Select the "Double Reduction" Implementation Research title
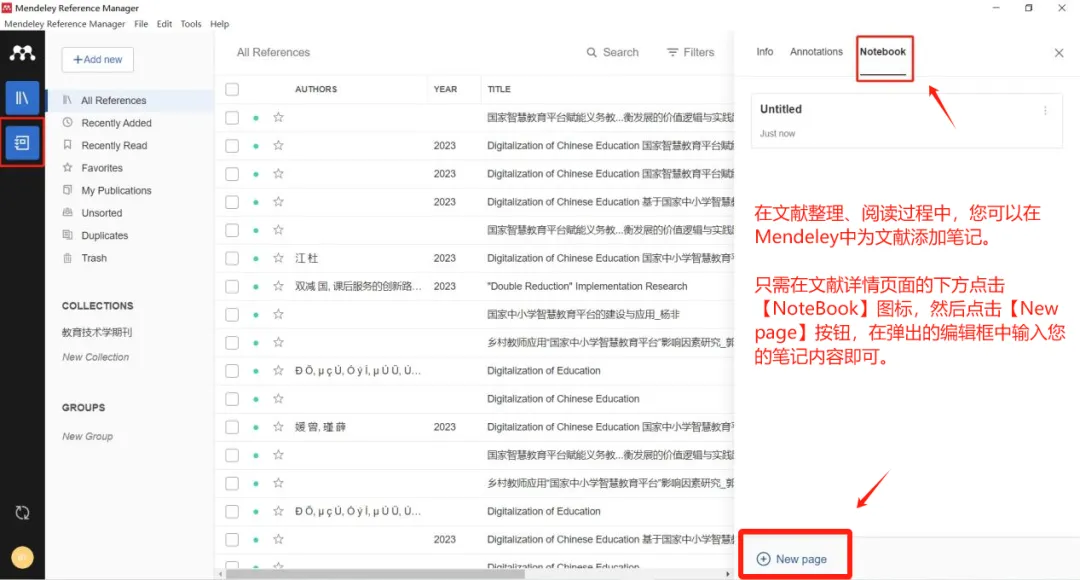This screenshot has height=580, width=1080. tap(587, 287)
